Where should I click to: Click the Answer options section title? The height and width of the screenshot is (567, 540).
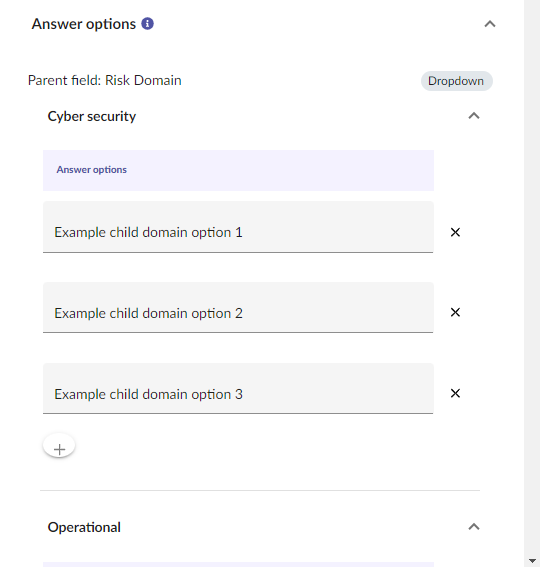84,24
